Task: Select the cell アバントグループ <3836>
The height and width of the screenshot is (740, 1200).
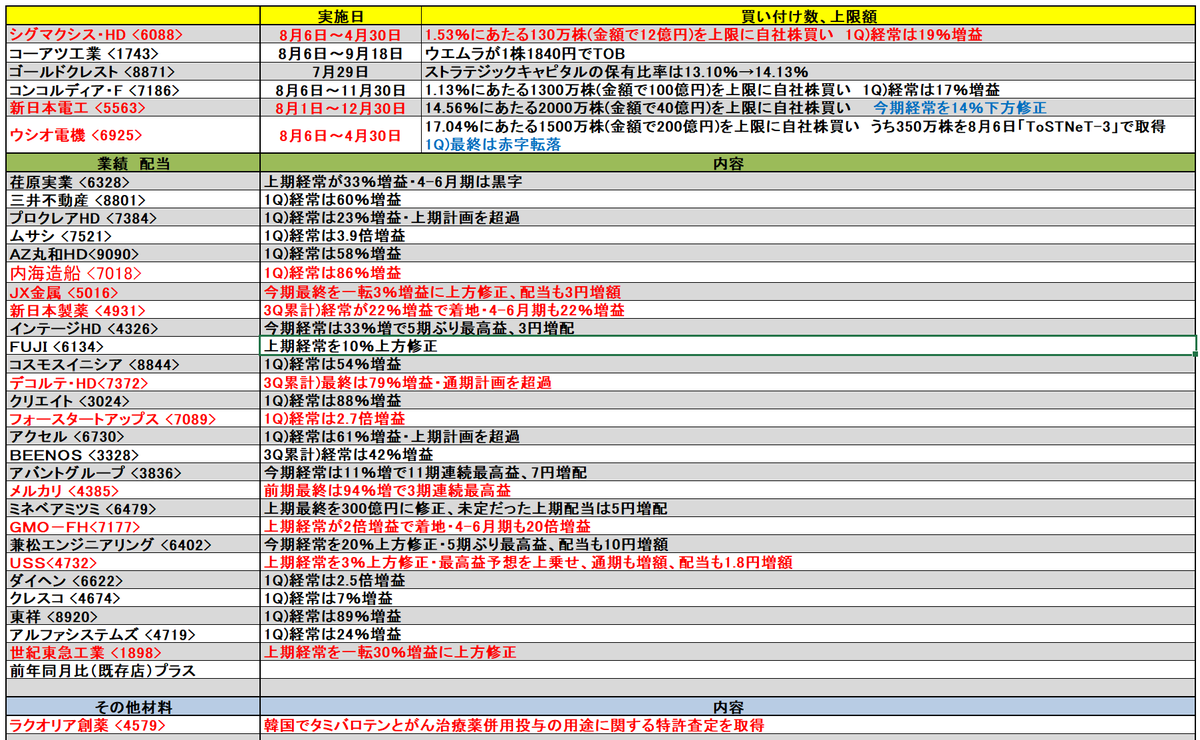Action: [x=132, y=472]
